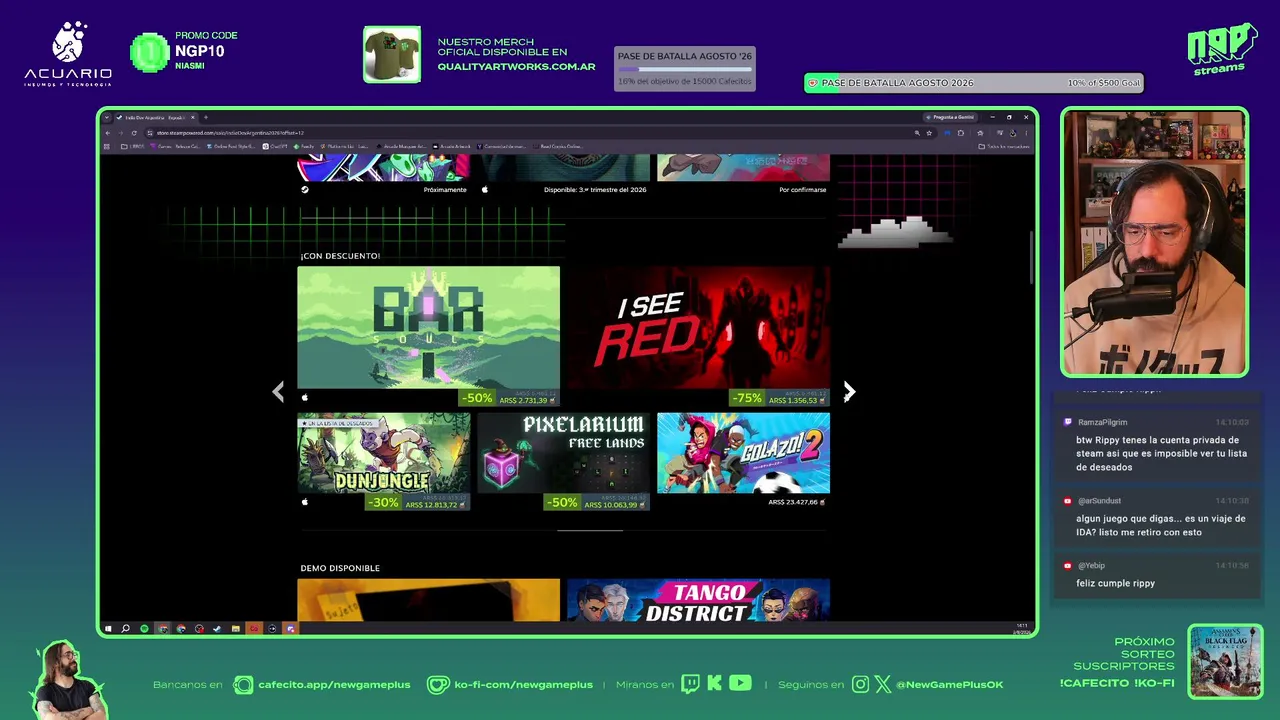This screenshot has height=720, width=1280.
Task: Bookmark this page with the star icon
Action: [929, 133]
